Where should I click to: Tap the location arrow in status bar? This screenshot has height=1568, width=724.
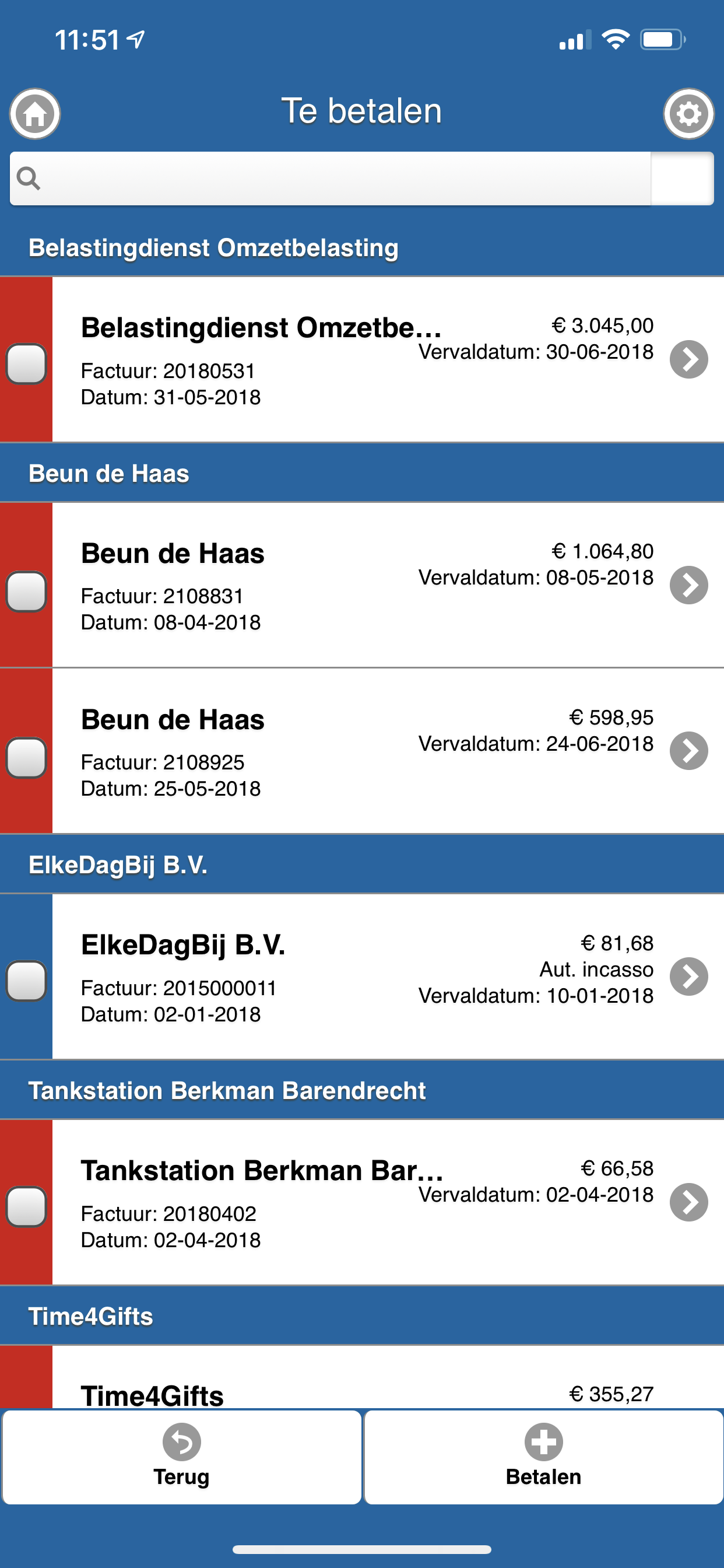[136, 40]
